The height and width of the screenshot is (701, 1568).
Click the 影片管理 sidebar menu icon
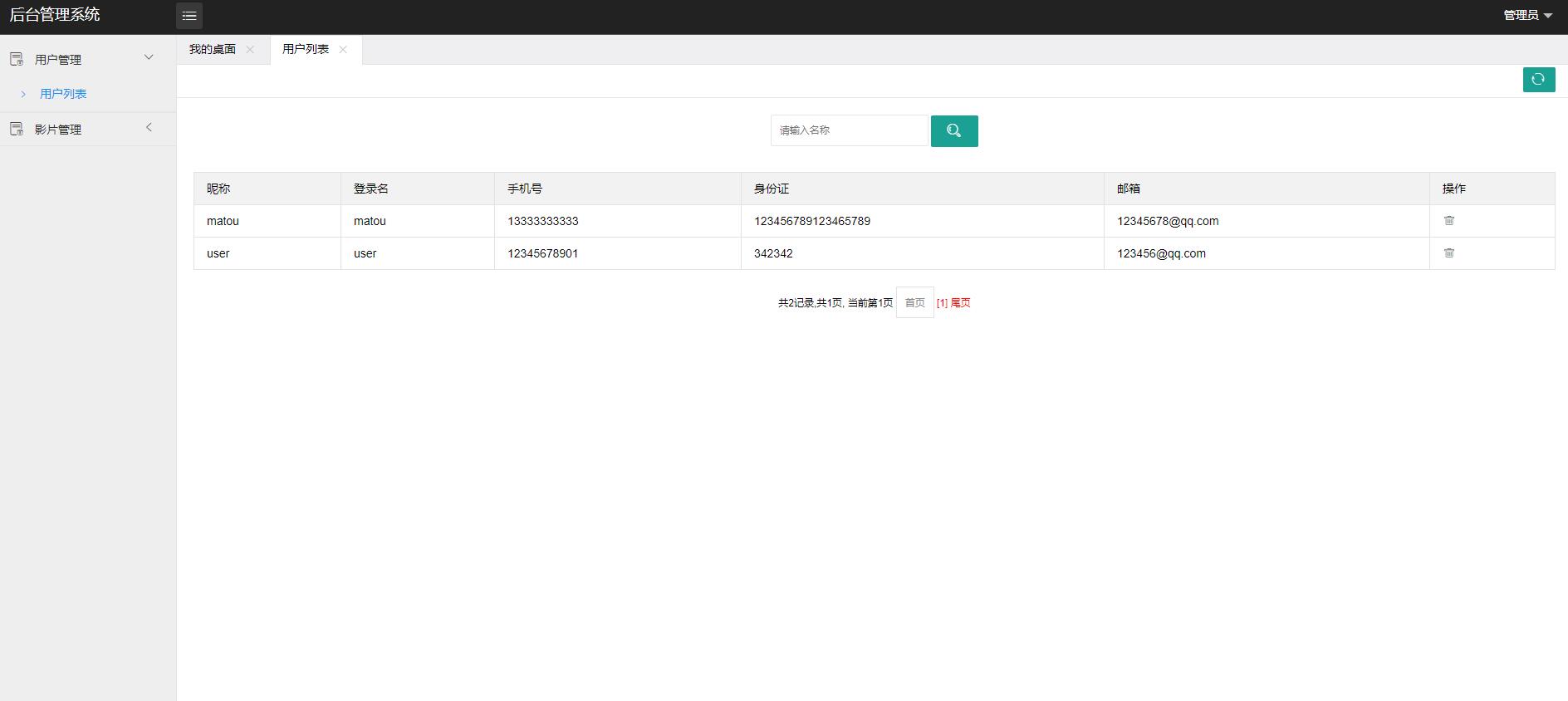(17, 129)
